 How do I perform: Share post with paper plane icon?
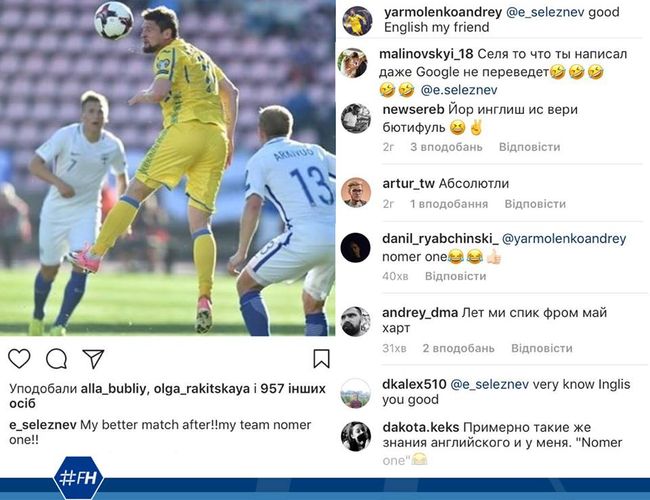point(93,359)
